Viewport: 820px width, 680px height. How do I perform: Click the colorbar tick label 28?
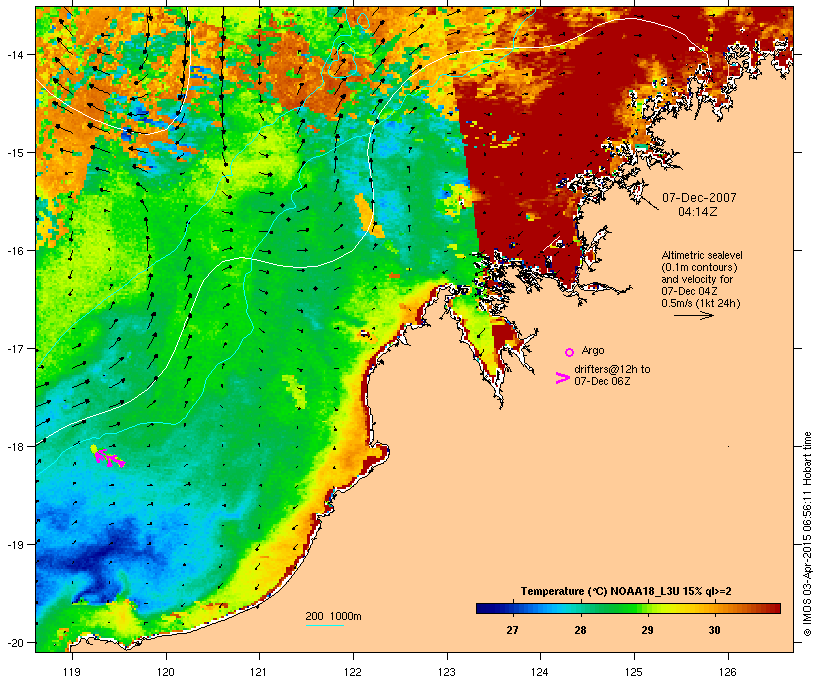tap(580, 630)
